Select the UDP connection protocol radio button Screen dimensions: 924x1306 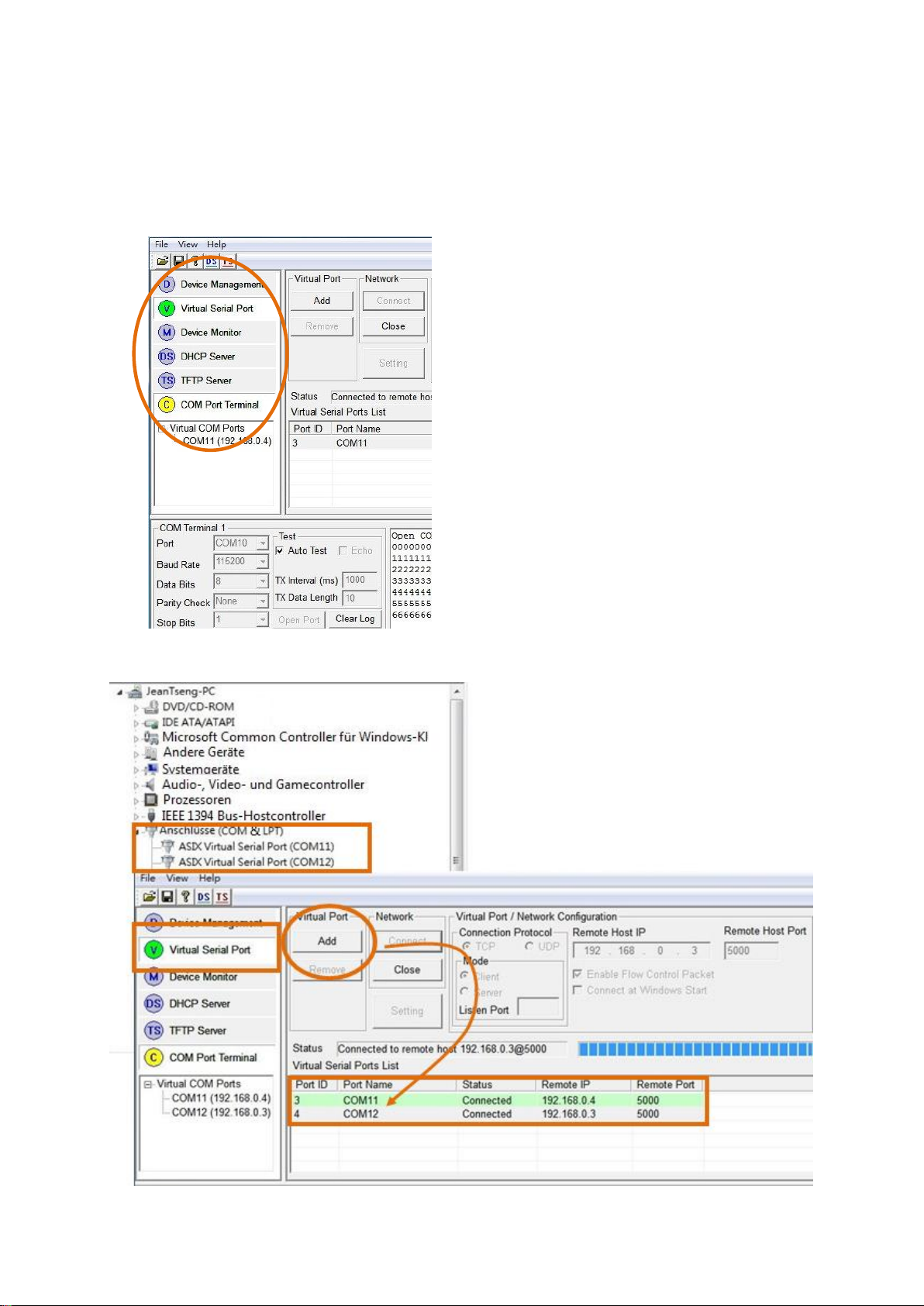(529, 946)
